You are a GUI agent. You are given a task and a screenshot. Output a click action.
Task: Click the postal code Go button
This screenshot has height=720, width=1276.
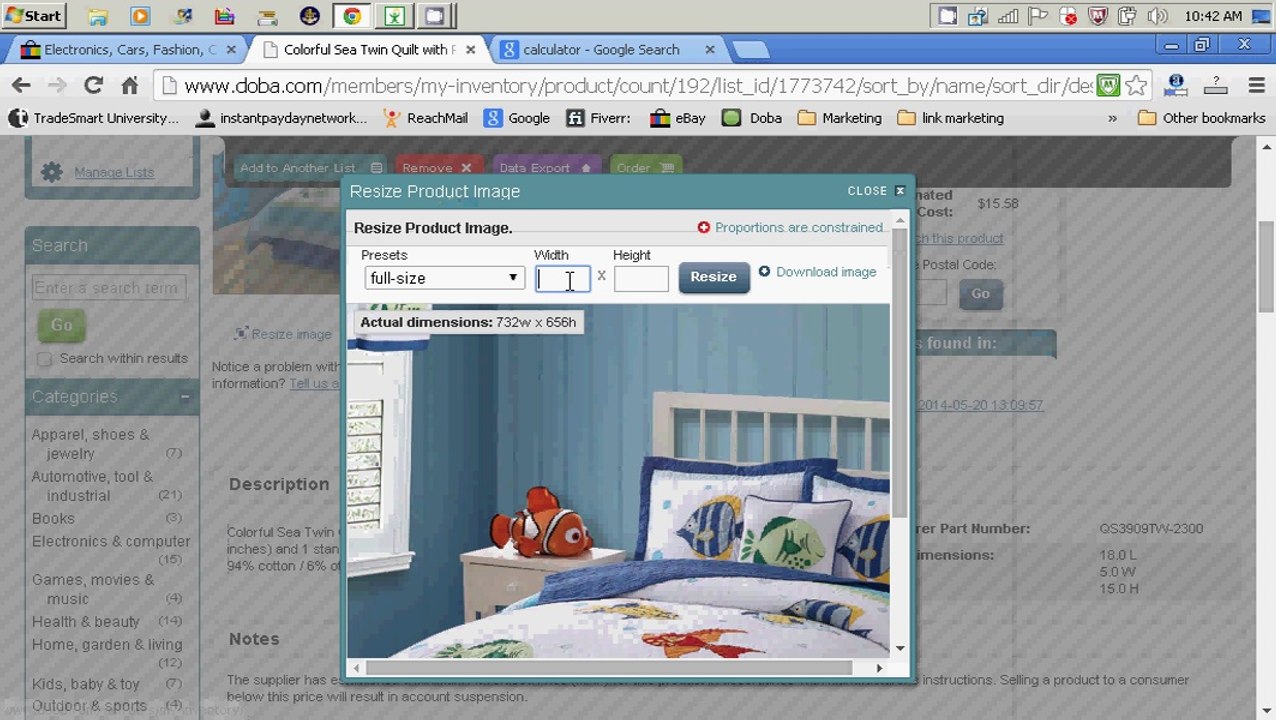tap(980, 293)
